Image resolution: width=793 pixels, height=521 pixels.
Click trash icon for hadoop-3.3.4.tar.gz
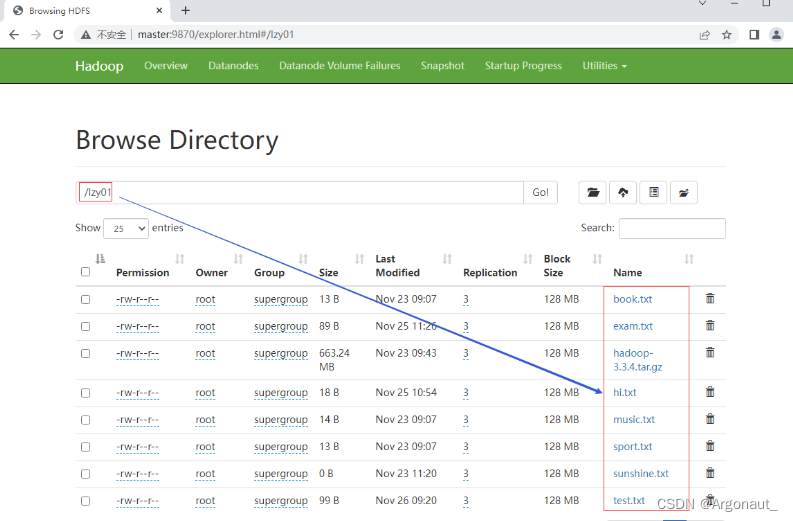coord(710,353)
